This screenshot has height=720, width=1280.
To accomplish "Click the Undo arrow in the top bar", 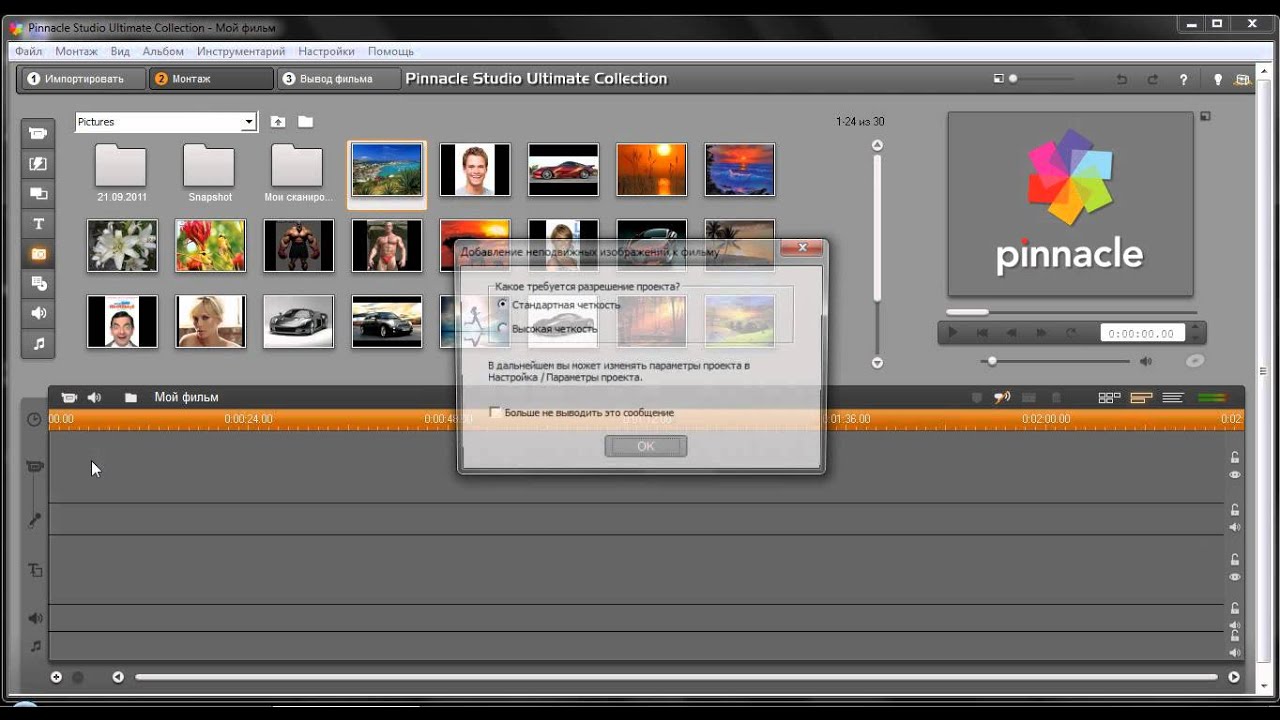I will point(1121,79).
